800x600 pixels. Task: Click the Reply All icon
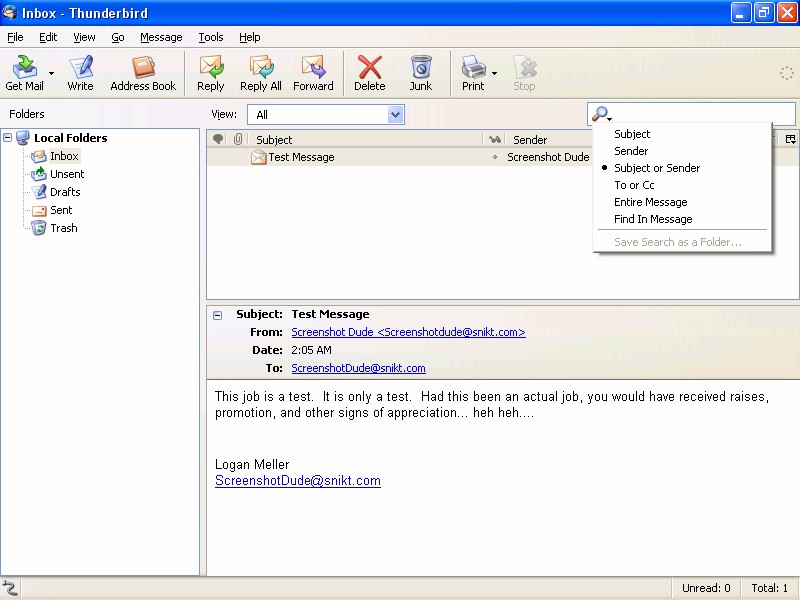261,73
